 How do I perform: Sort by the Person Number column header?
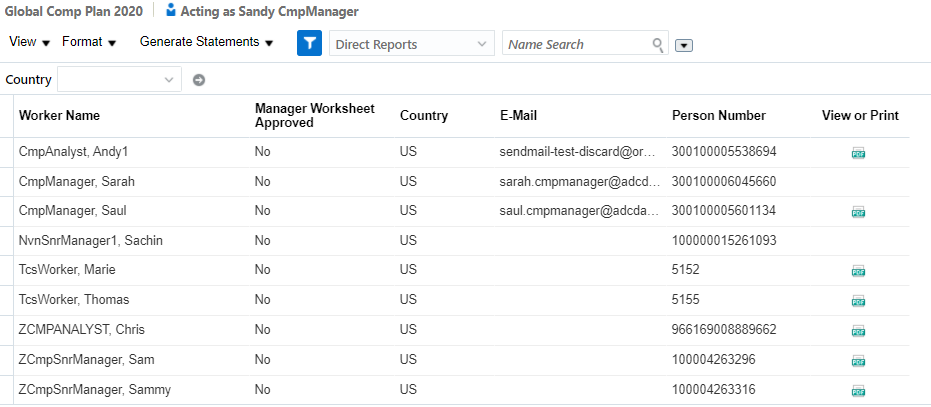tap(718, 115)
